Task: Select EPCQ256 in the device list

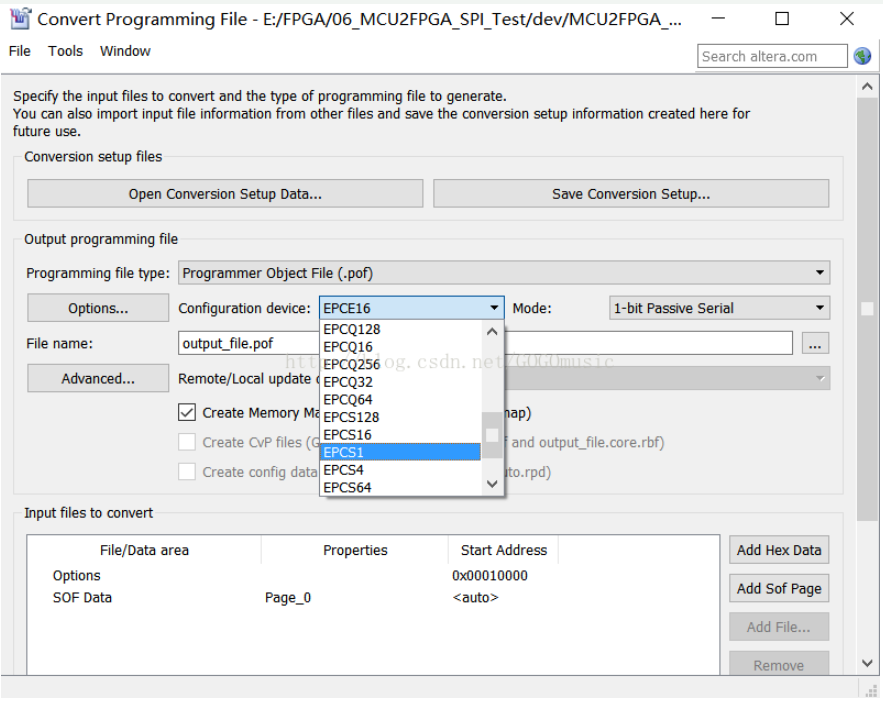Action: tap(400, 364)
